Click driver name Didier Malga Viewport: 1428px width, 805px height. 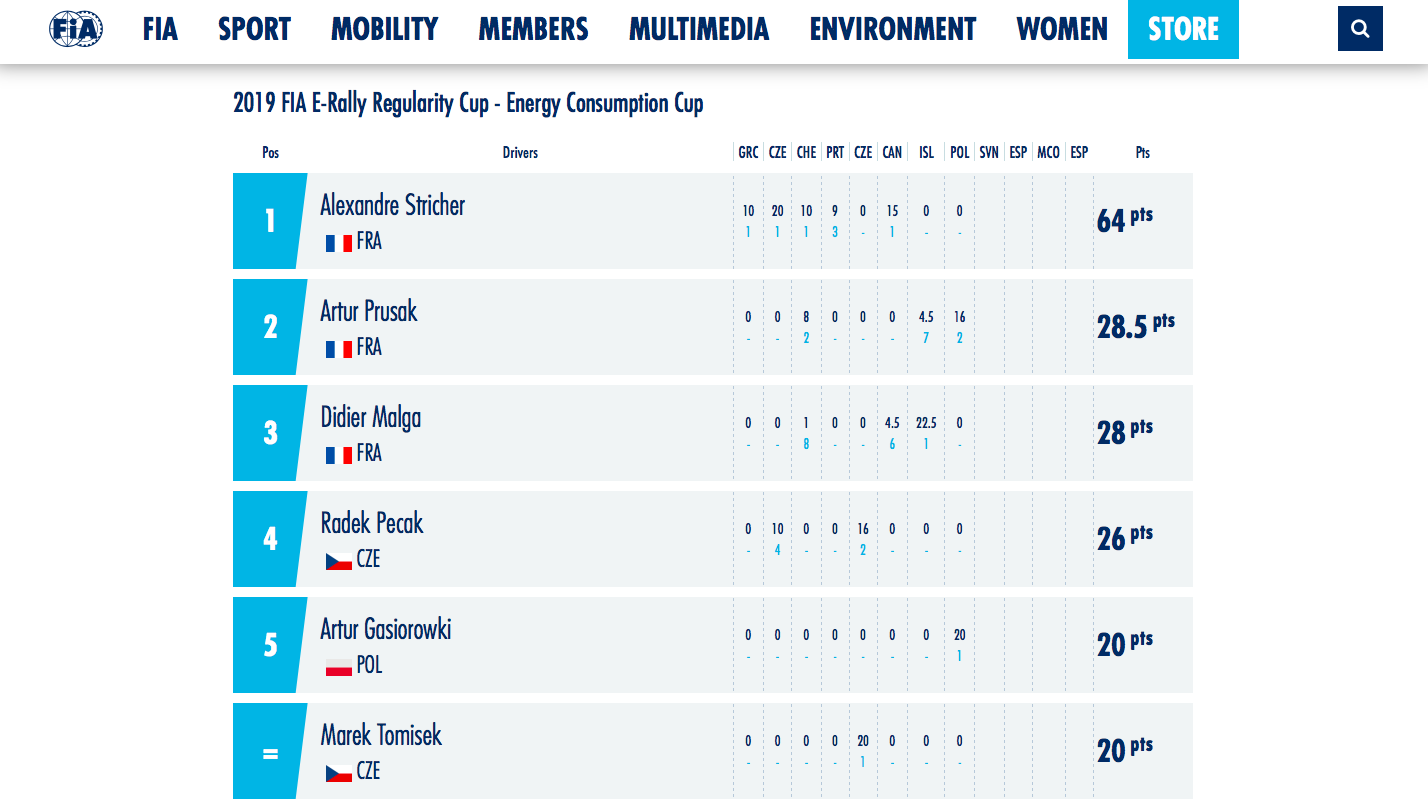pyautogui.click(x=370, y=417)
